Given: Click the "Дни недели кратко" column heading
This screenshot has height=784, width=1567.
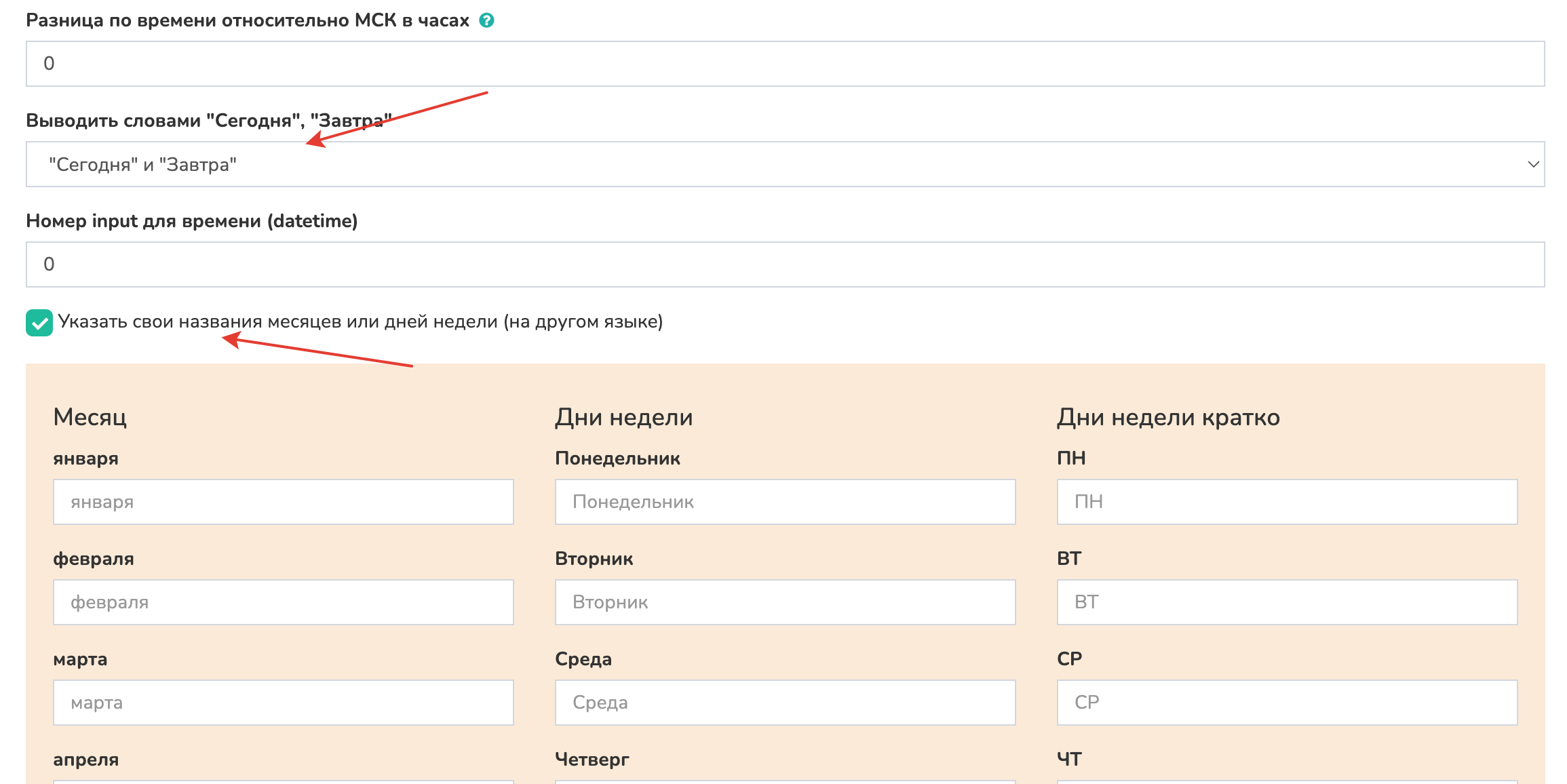Looking at the screenshot, I should (x=1168, y=417).
